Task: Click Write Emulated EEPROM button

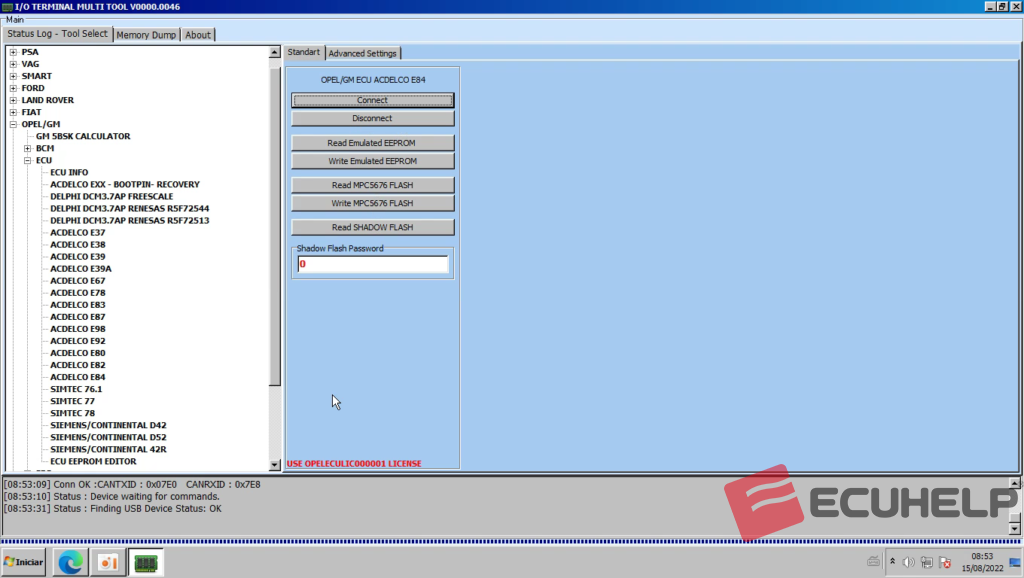Action: tap(372, 161)
